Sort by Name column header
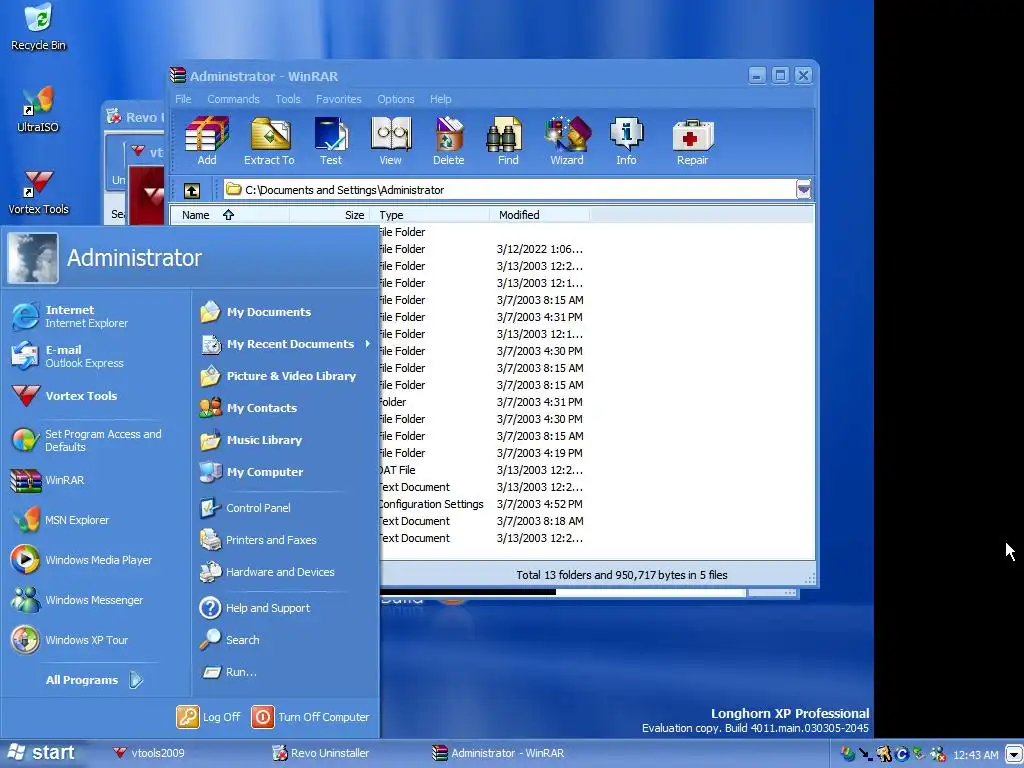This screenshot has height=768, width=1024. 230,215
